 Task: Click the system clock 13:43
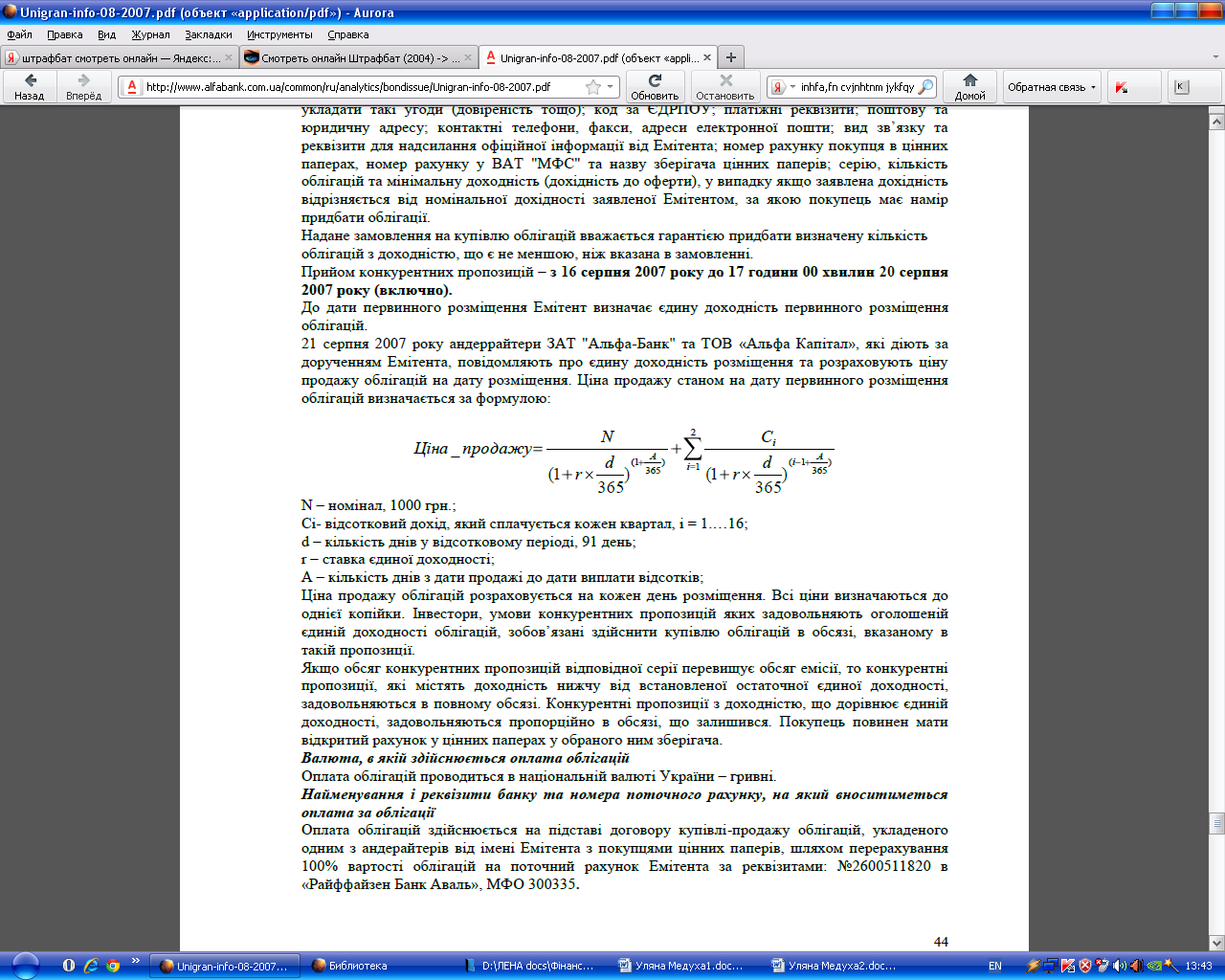1198,966
